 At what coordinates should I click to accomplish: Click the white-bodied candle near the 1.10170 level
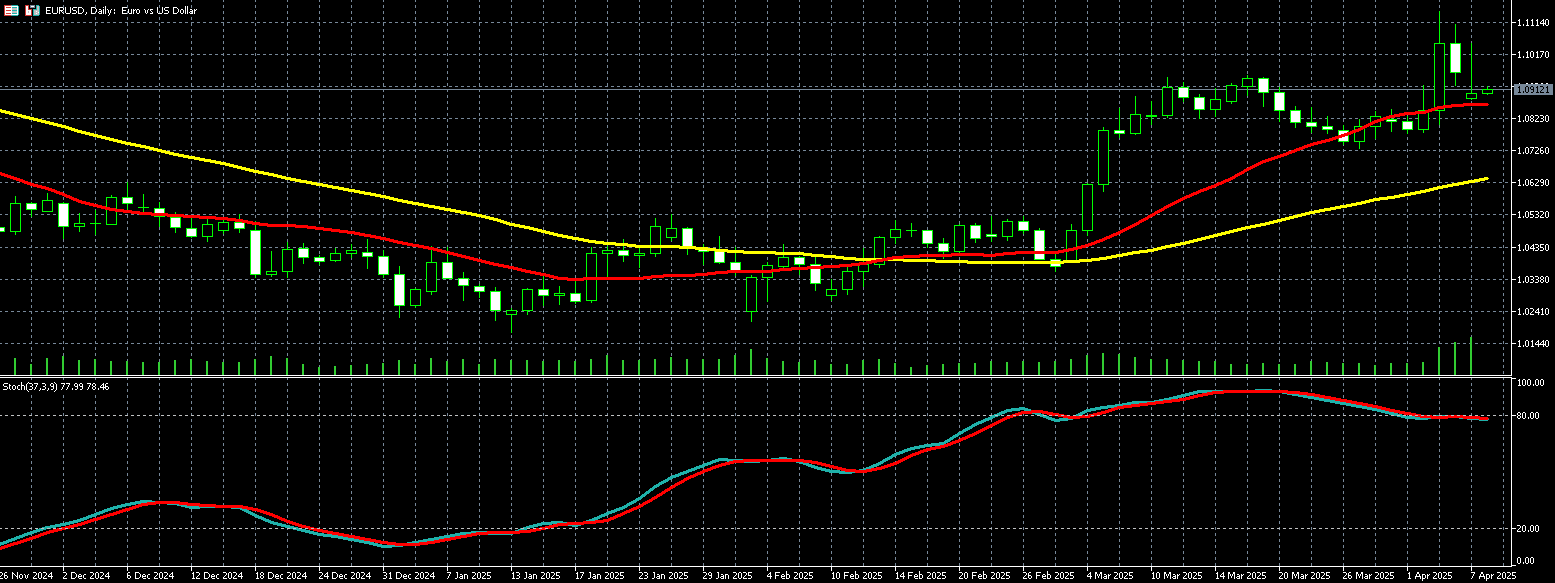tap(1455, 58)
